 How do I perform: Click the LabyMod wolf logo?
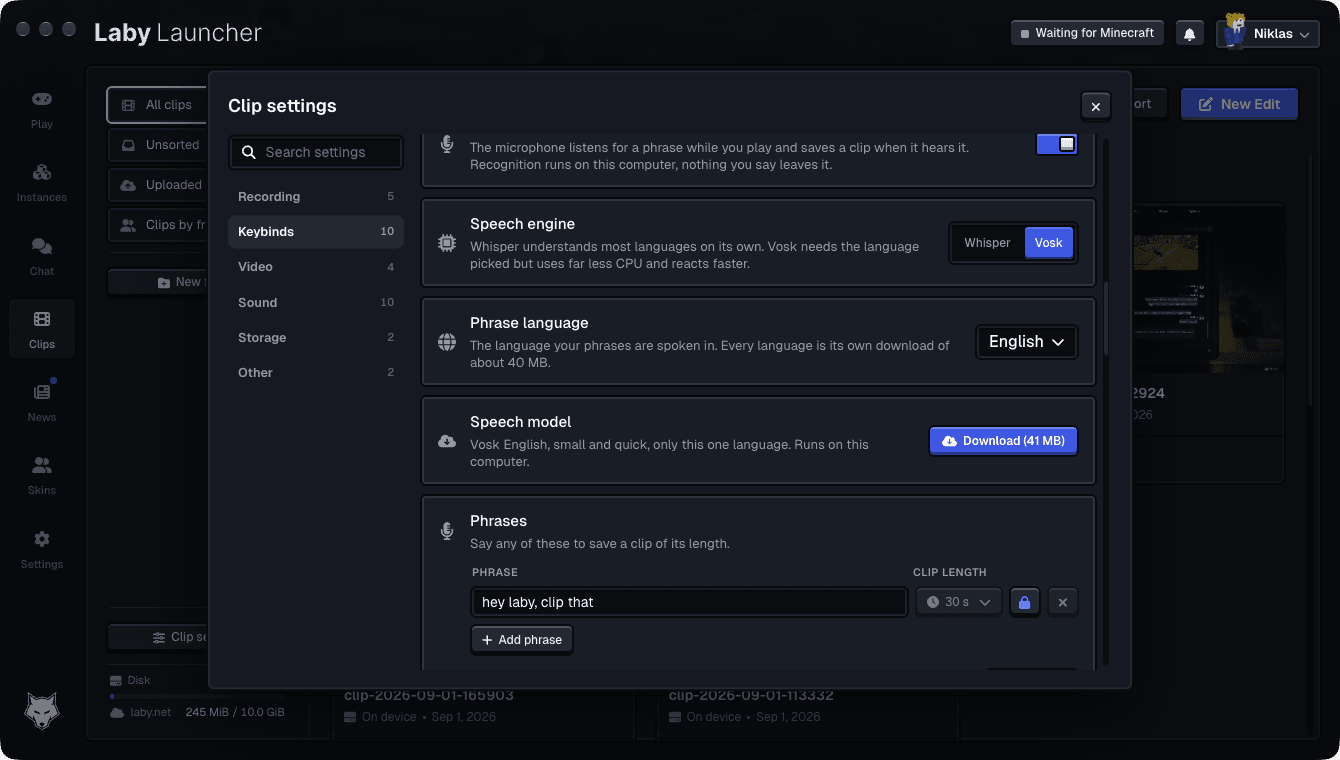pyautogui.click(x=42, y=710)
